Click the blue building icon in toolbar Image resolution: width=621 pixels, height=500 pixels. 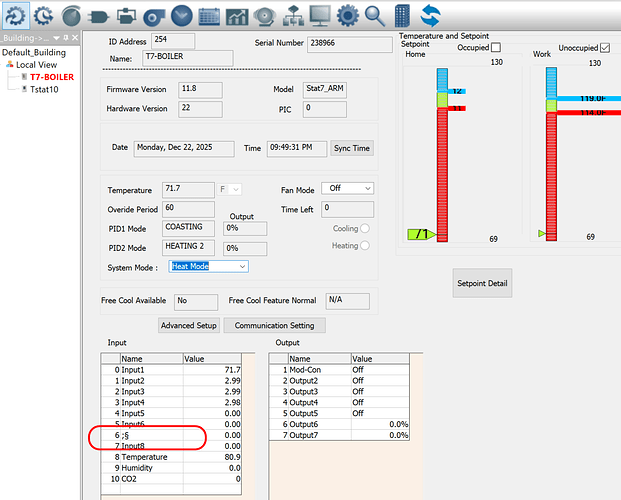tap(402, 15)
